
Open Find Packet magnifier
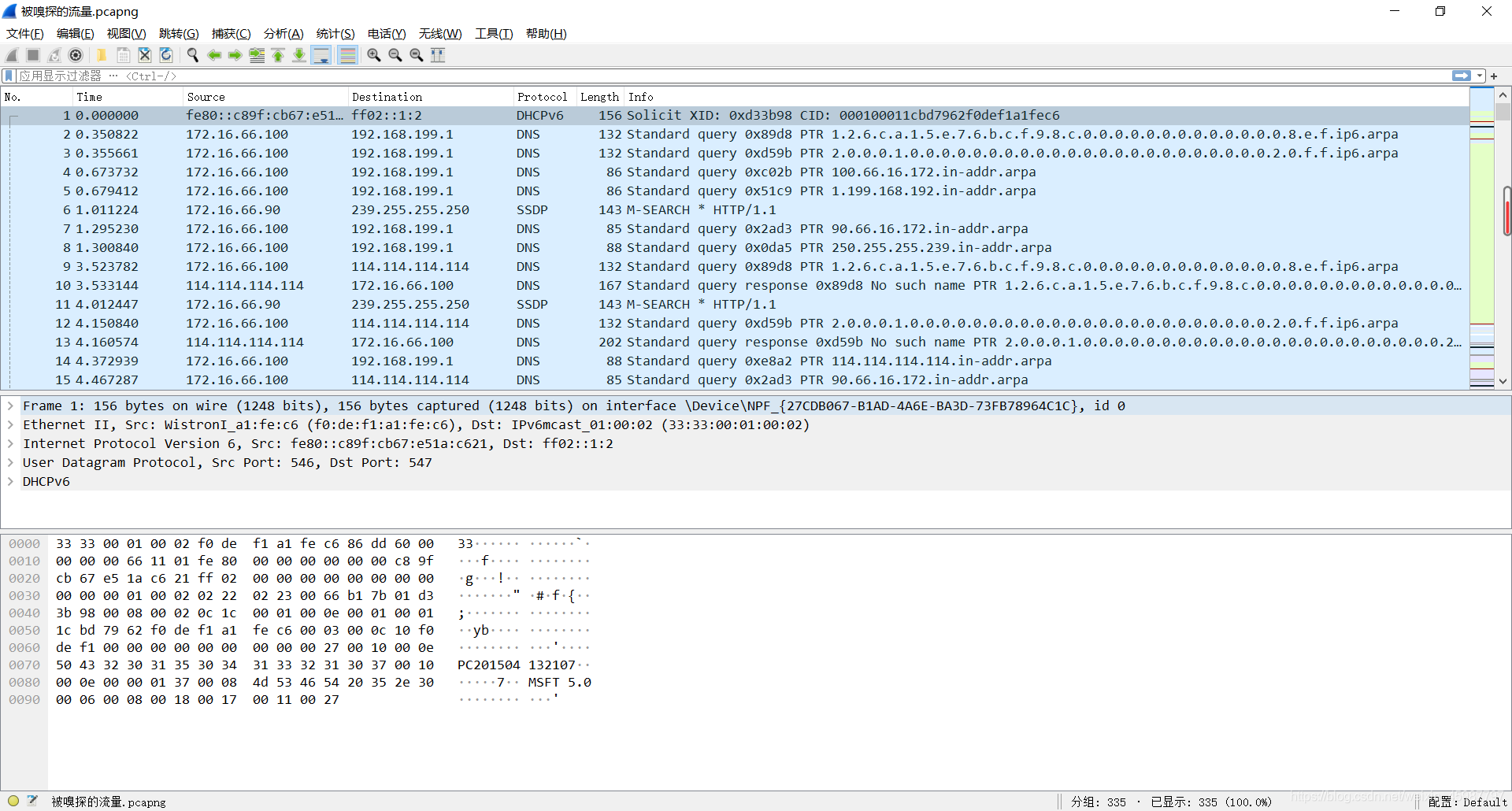[x=192, y=55]
